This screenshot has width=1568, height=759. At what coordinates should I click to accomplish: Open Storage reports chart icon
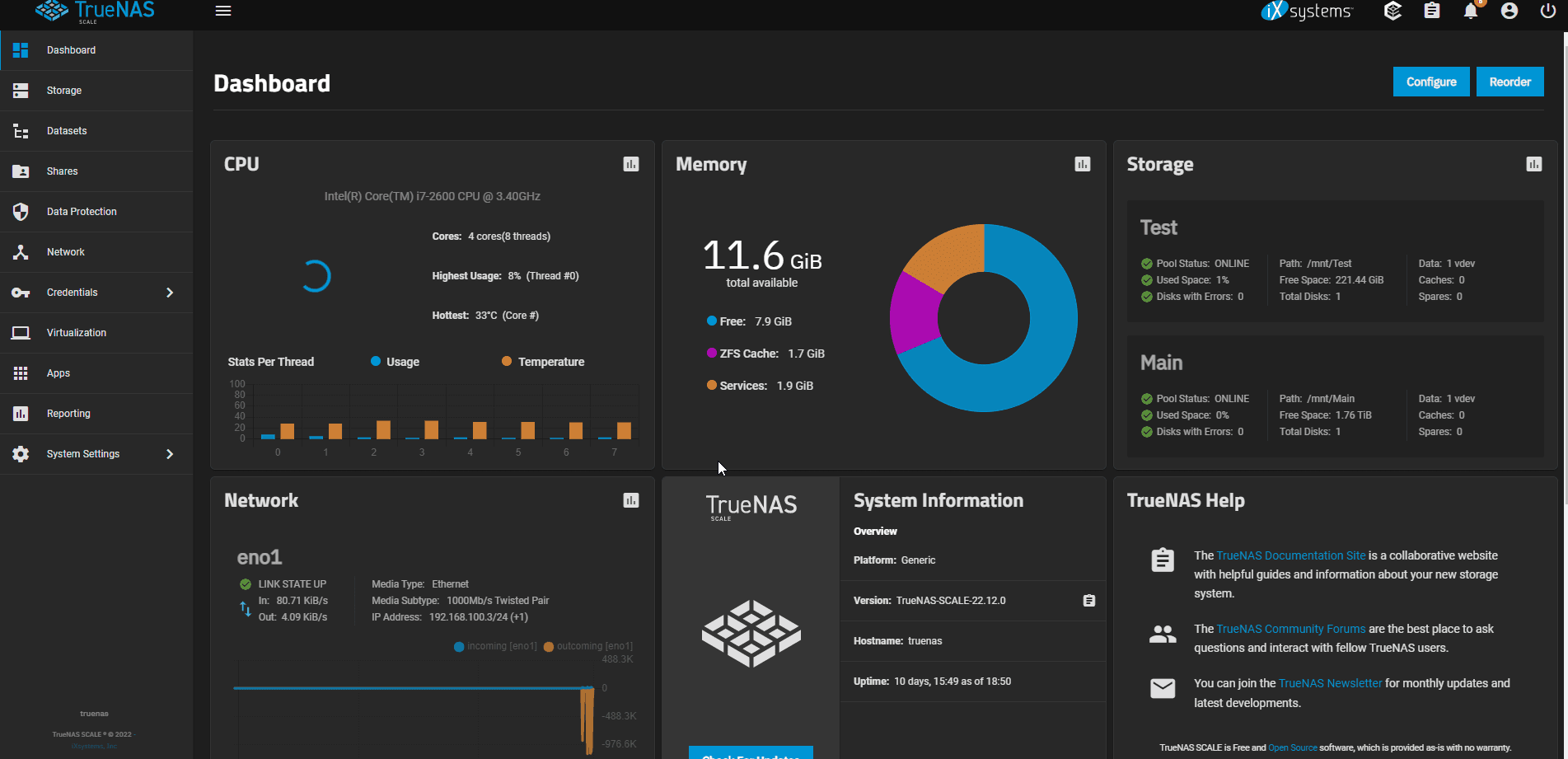(x=1534, y=164)
